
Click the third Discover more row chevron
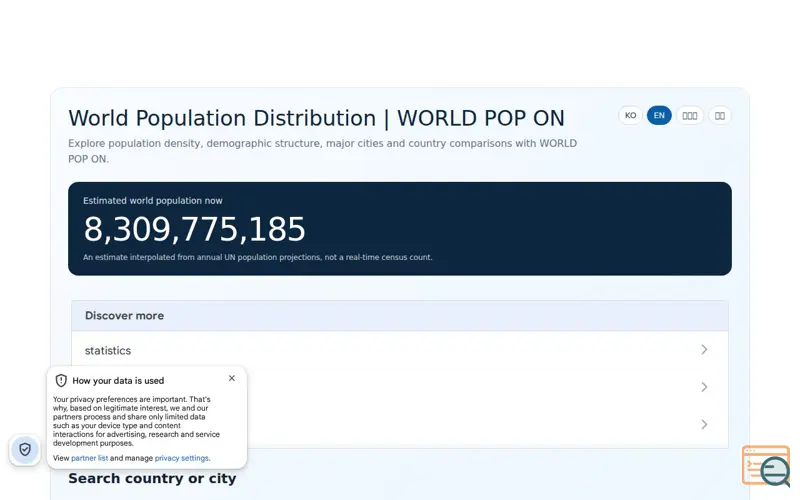(x=704, y=424)
